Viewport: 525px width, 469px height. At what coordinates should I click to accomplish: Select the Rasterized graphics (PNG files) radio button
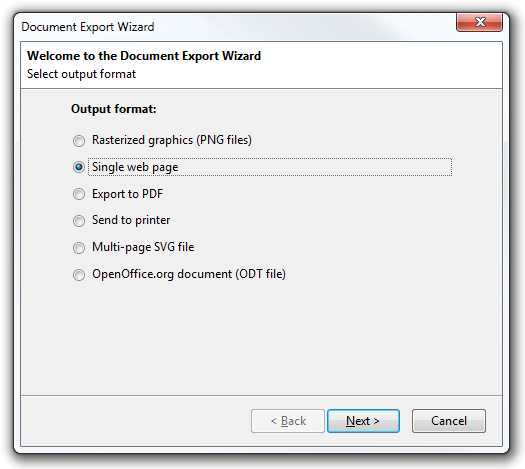(79, 141)
